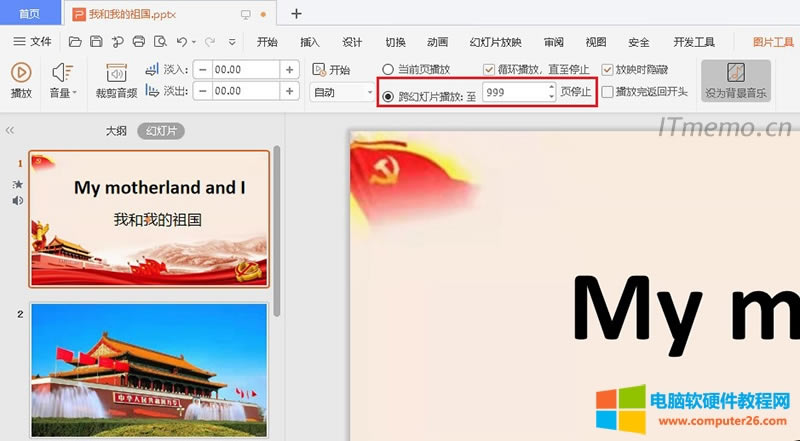Screen dimensions: 800x441
Task: Click the save icon in quick toolbar
Action: click(96, 42)
